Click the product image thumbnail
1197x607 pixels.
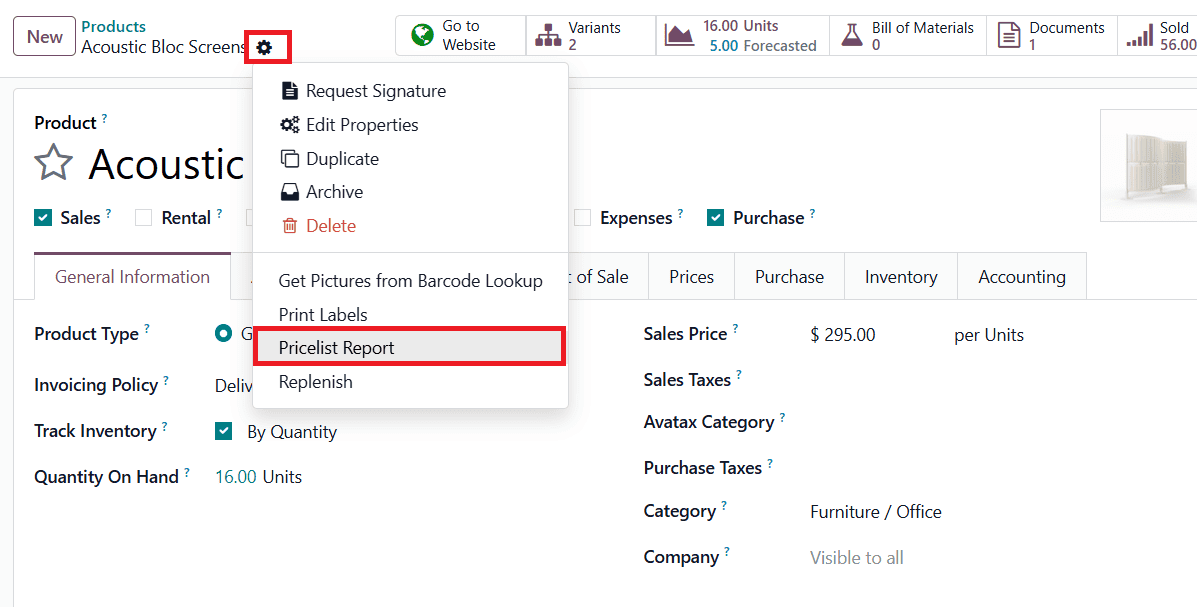point(1155,165)
